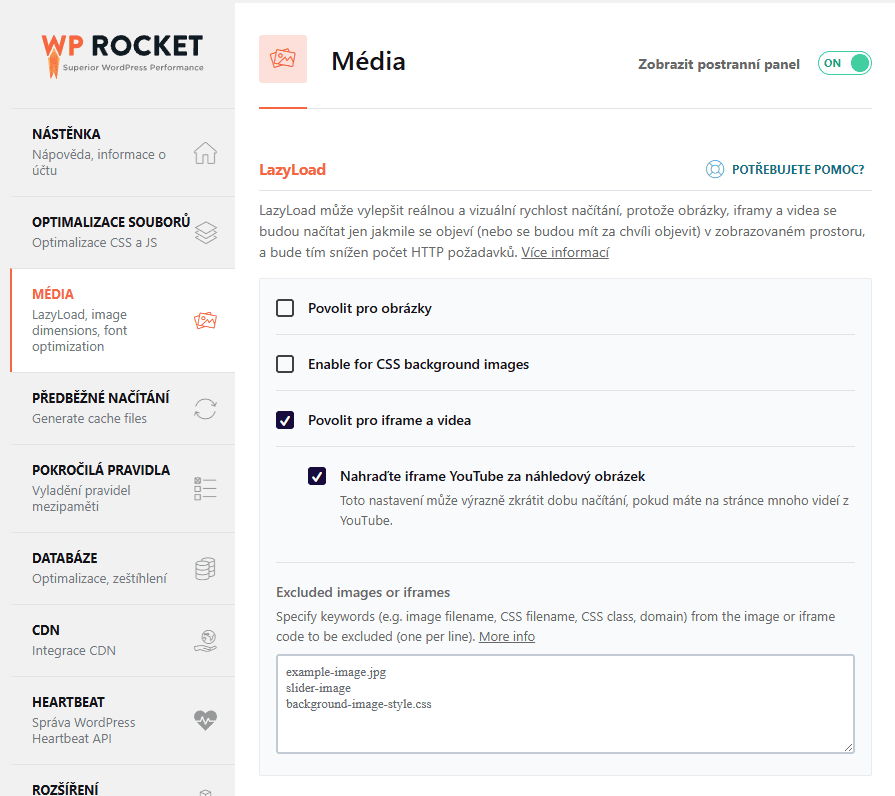Click the WP Rocket logo
Image resolution: width=895 pixels, height=796 pixels.
coord(122,55)
